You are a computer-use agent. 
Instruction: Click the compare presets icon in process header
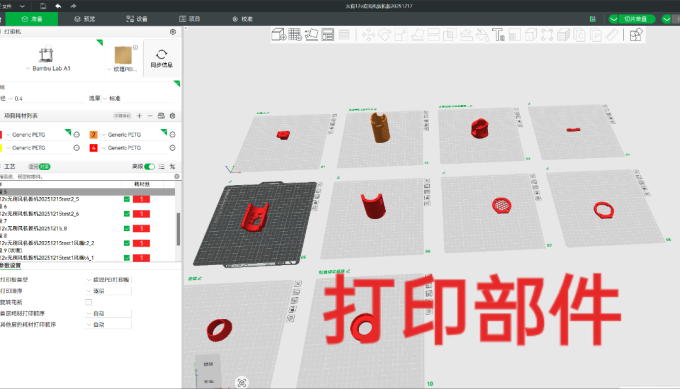[173, 167]
